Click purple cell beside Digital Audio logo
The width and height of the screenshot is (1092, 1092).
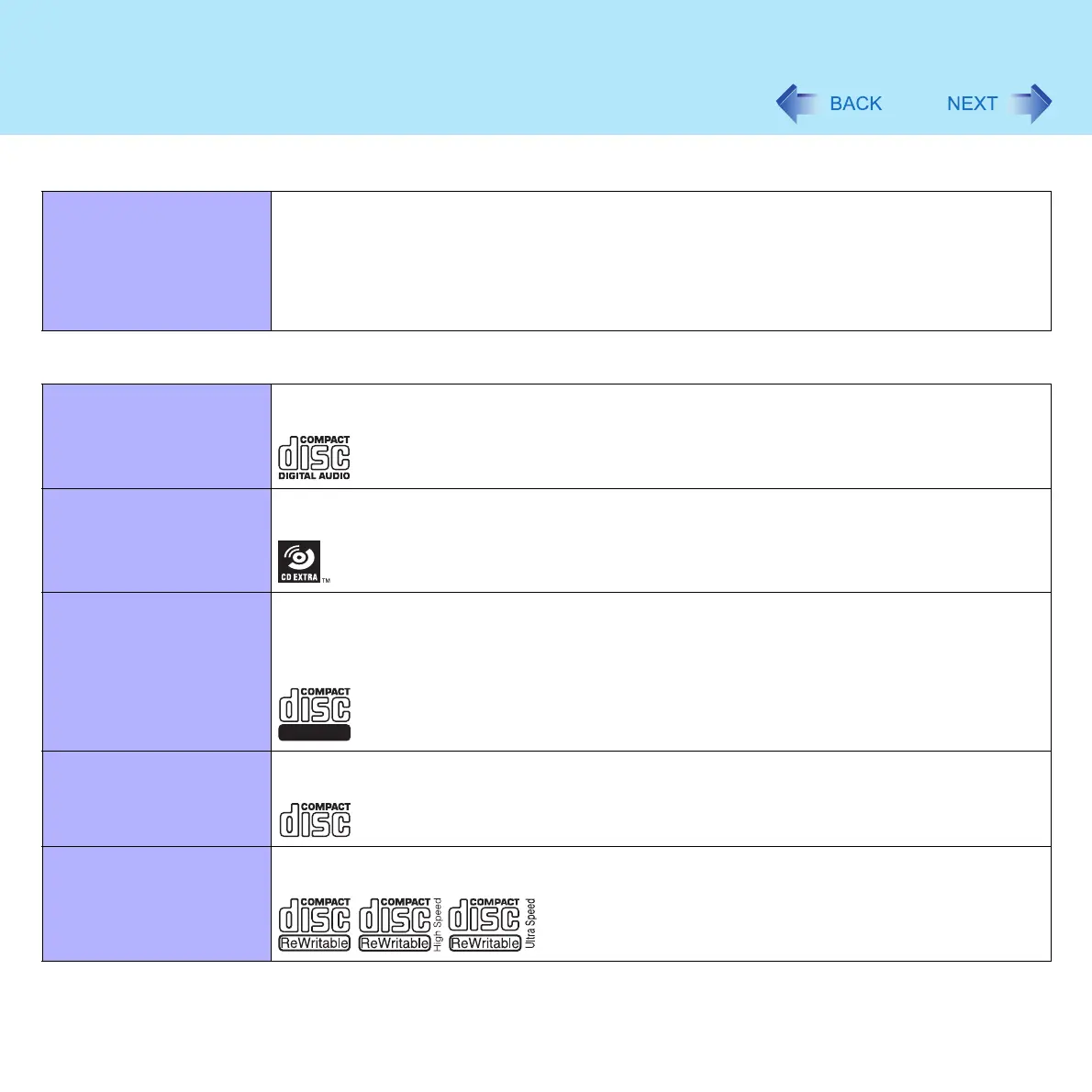(x=157, y=436)
